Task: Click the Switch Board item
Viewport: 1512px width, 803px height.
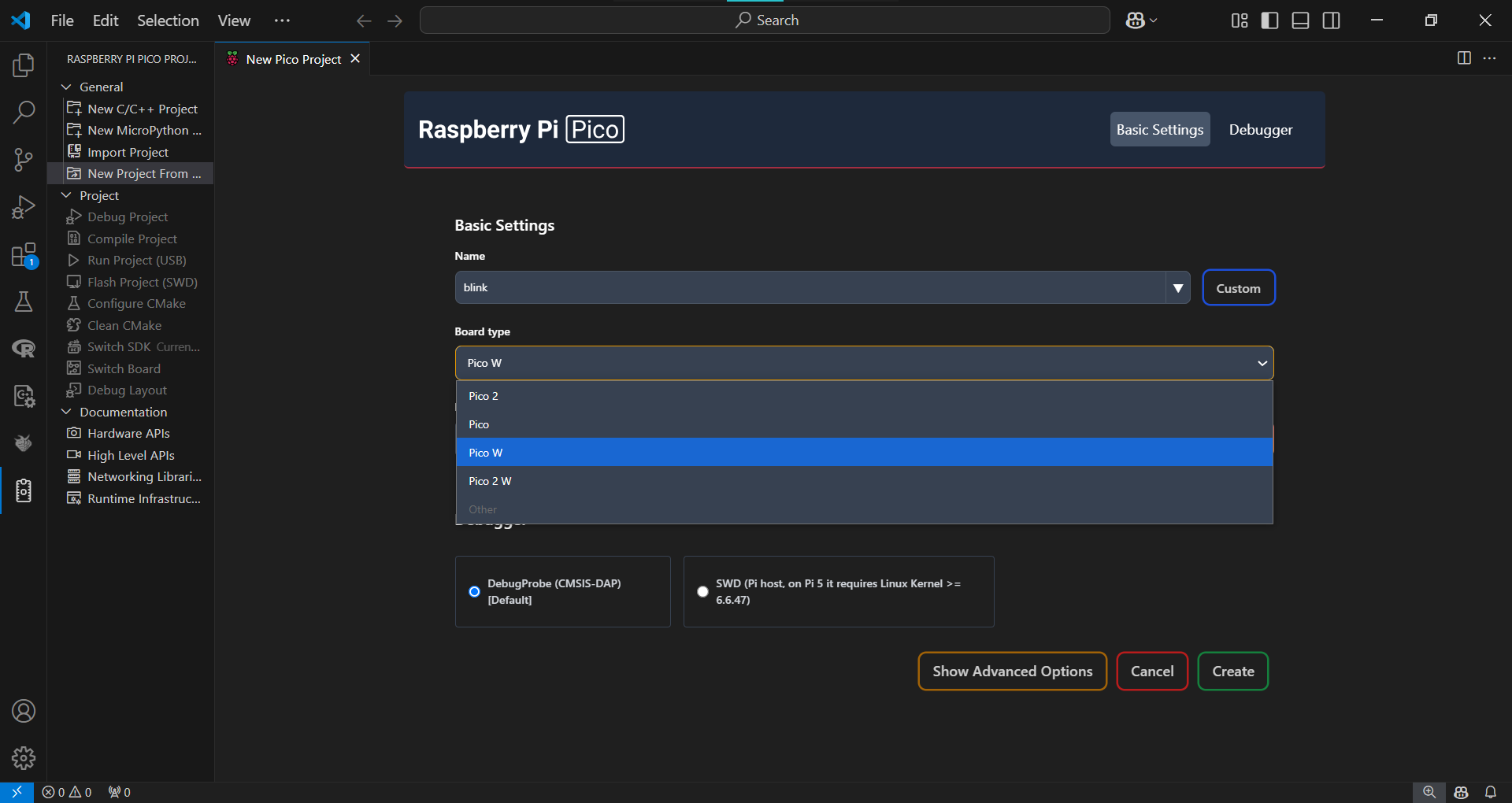Action: click(131, 368)
